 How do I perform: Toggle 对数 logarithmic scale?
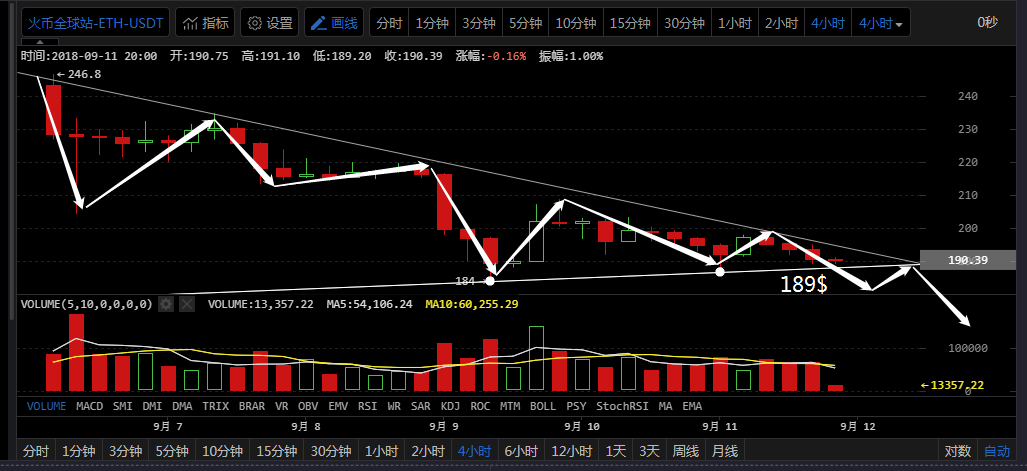(958, 451)
